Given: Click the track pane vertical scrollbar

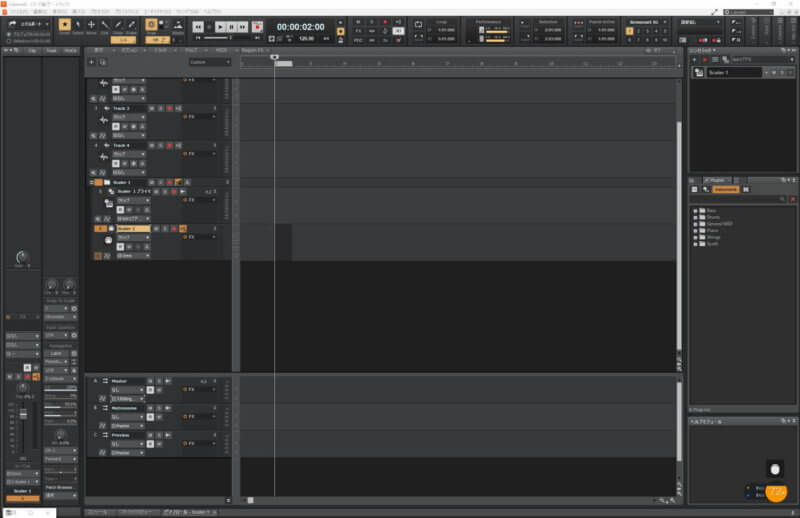Looking at the screenshot, I should coord(679,235).
